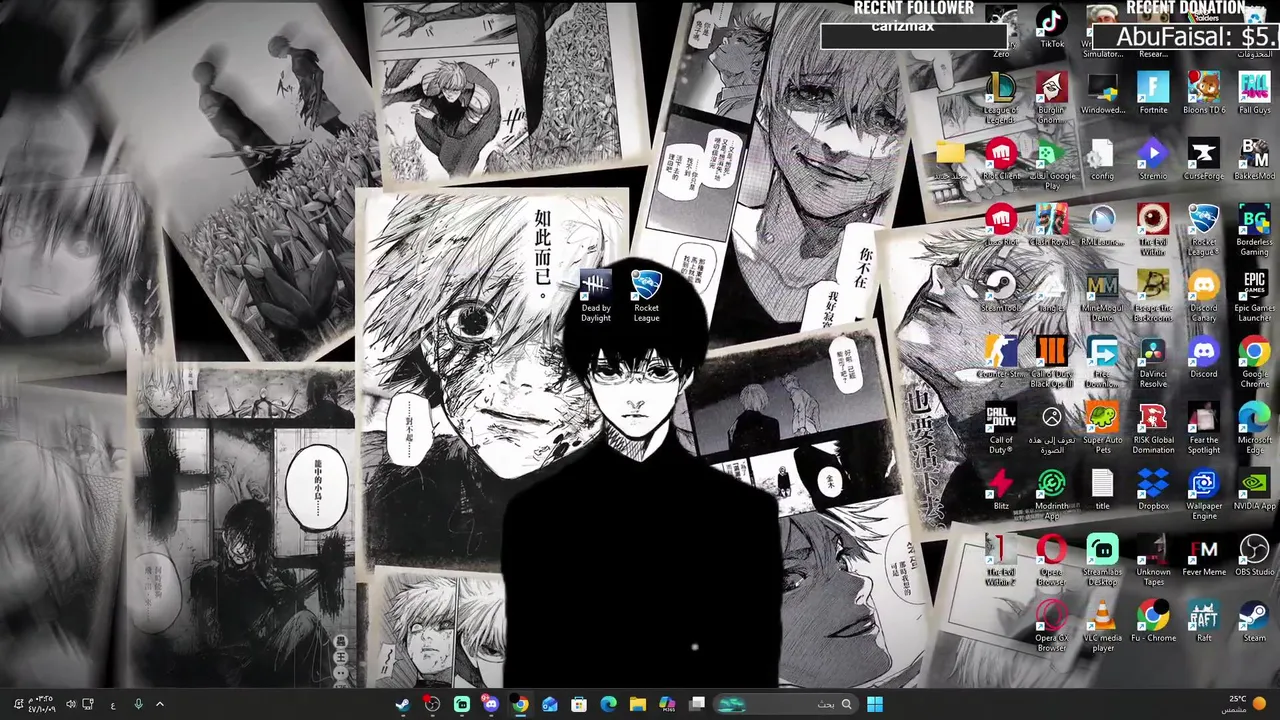
Task: Open the Unknown Tapes shortcut
Action: coord(1153,561)
